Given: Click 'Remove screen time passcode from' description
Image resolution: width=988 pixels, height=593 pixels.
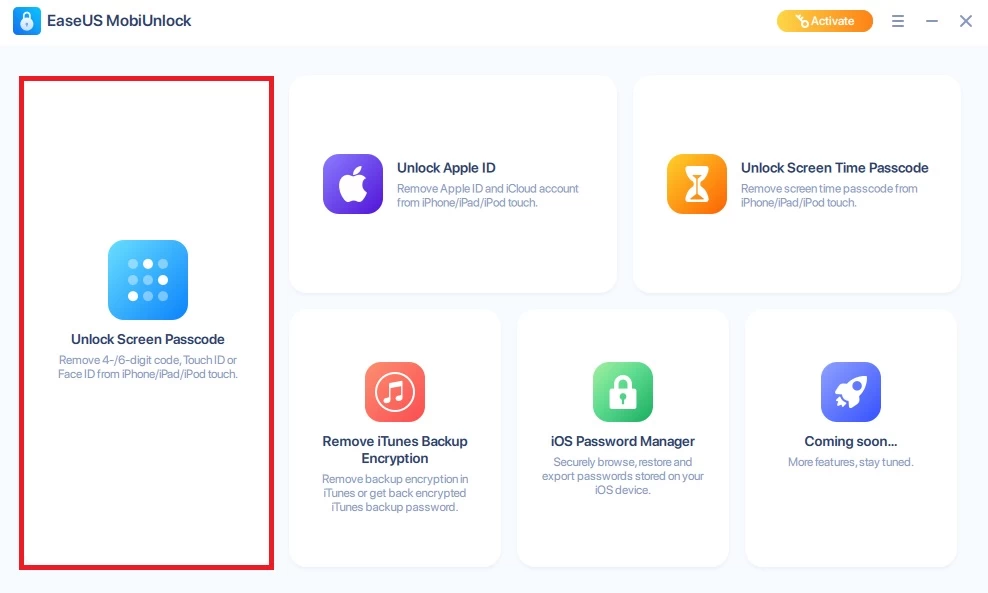Looking at the screenshot, I should [x=829, y=195].
